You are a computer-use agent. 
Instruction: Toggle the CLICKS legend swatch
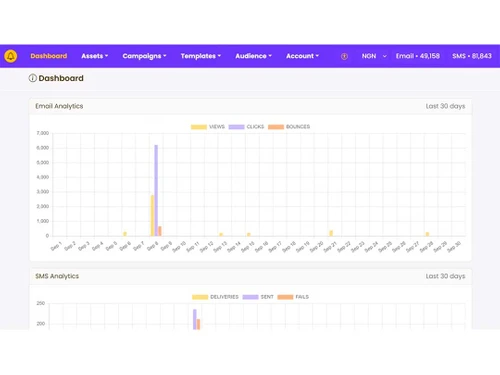pyautogui.click(x=237, y=127)
